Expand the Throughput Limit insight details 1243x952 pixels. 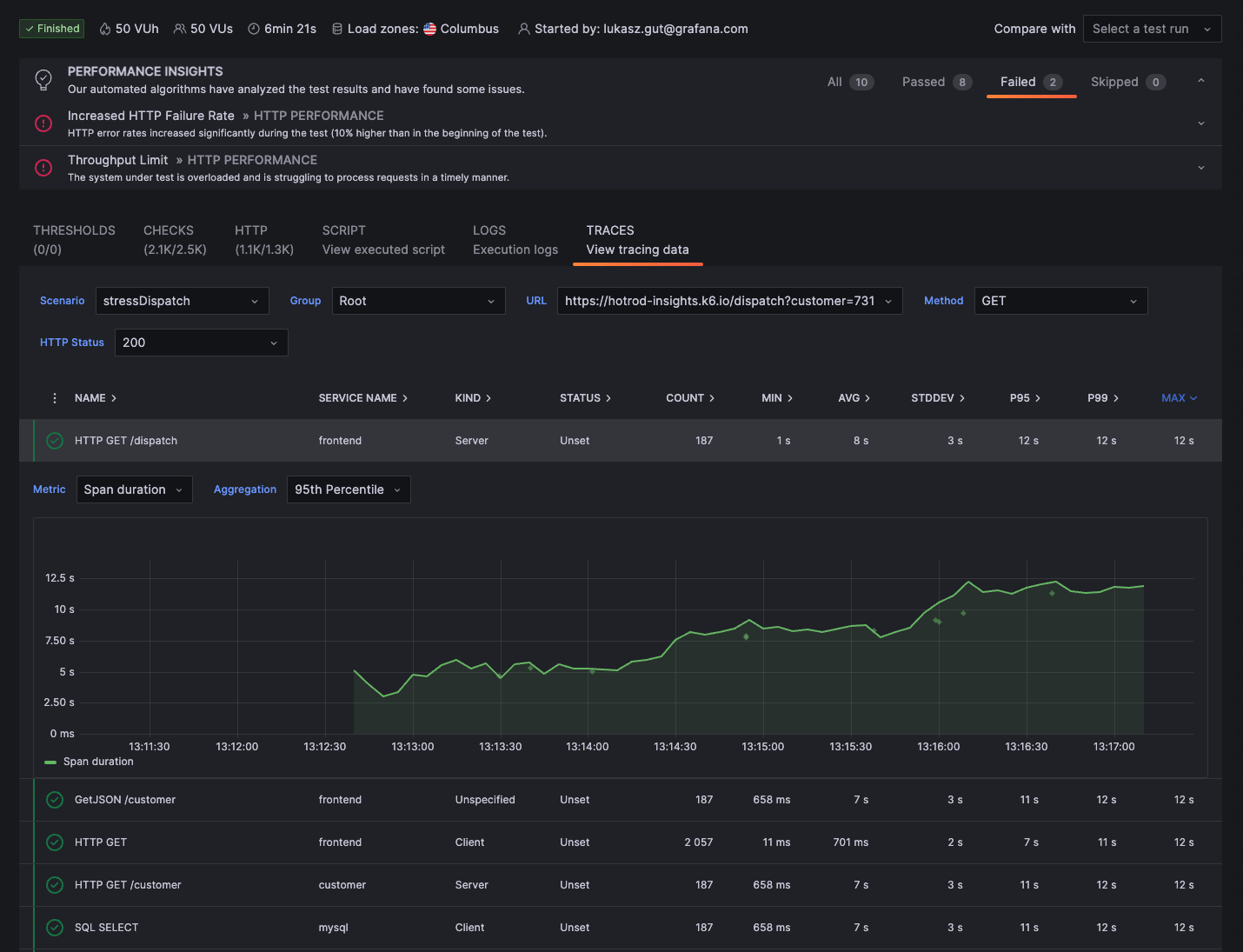(x=1200, y=167)
